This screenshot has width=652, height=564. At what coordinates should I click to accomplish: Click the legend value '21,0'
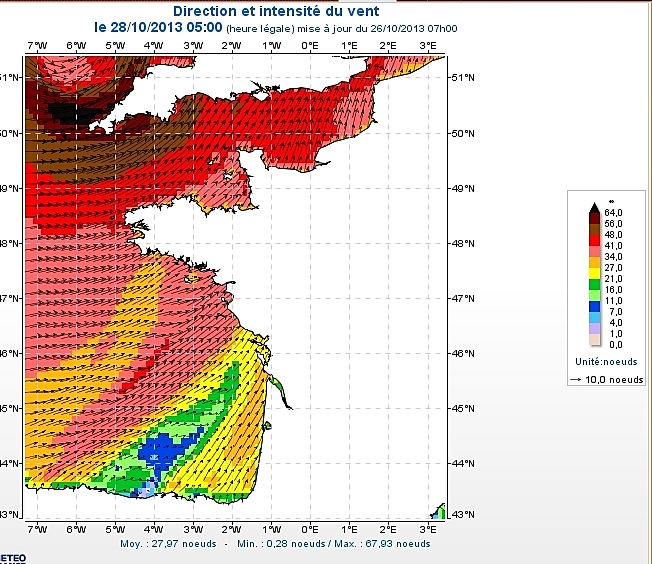613,279
